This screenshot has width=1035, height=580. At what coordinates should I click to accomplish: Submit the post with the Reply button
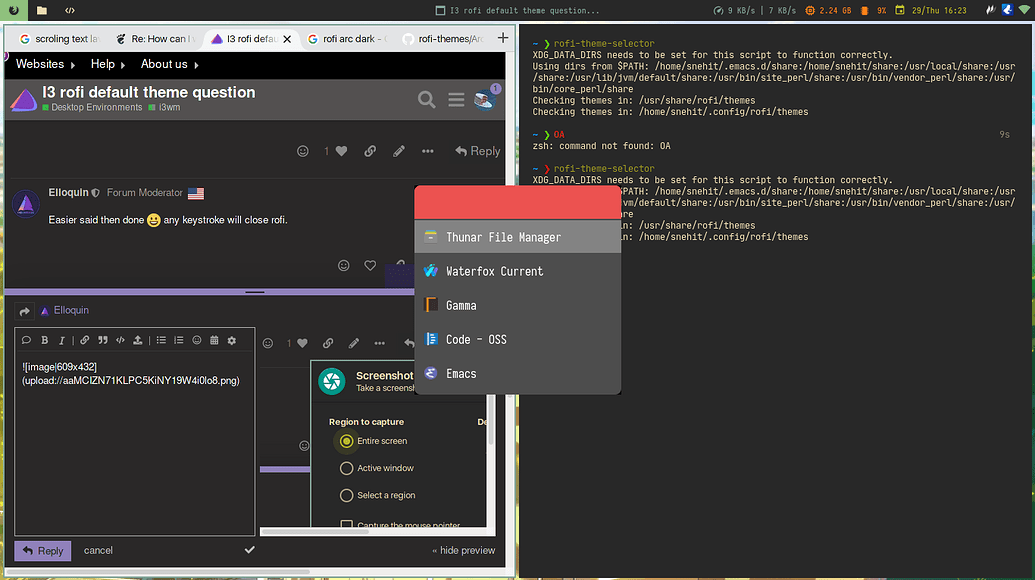click(x=42, y=550)
